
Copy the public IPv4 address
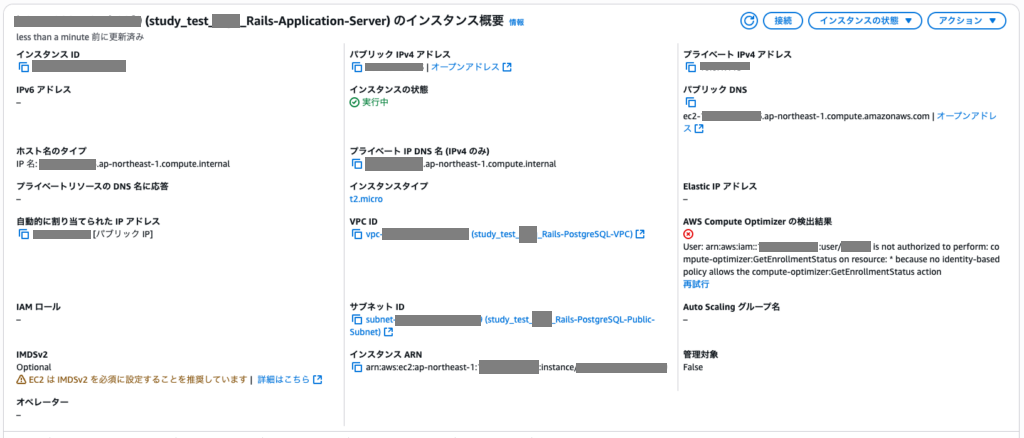(x=356, y=67)
